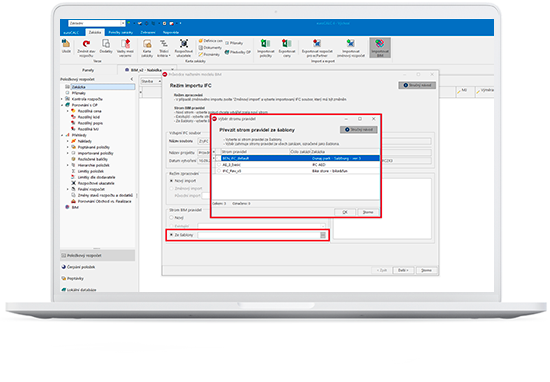
Task: Switch to Položky zakázky ribbon tab
Action: pyautogui.click(x=121, y=32)
